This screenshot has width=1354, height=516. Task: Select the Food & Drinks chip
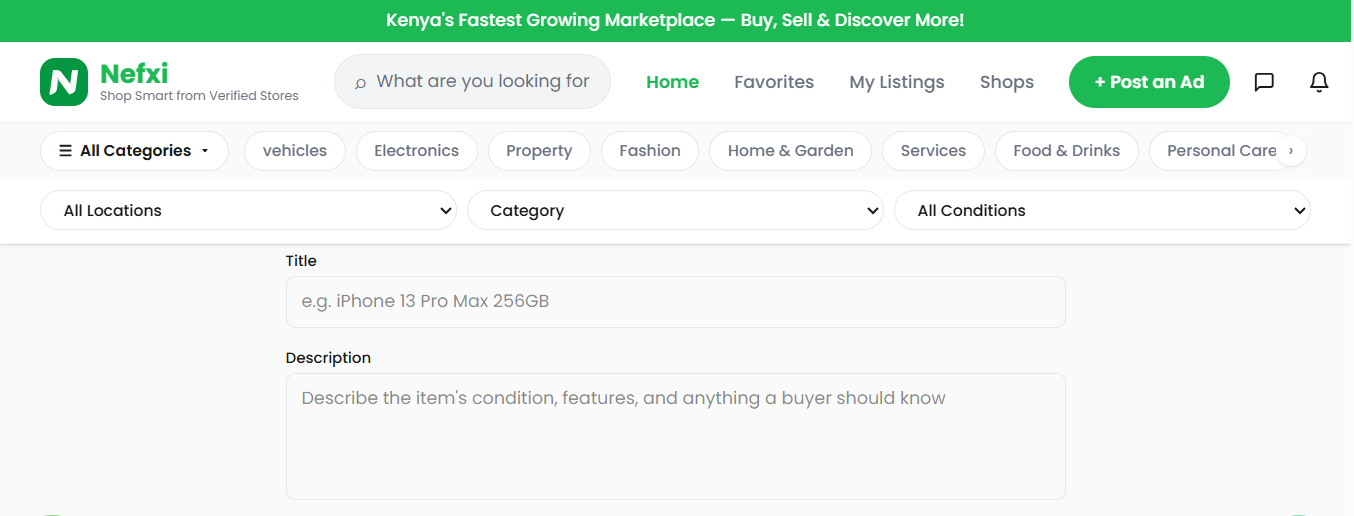pyautogui.click(x=1067, y=151)
